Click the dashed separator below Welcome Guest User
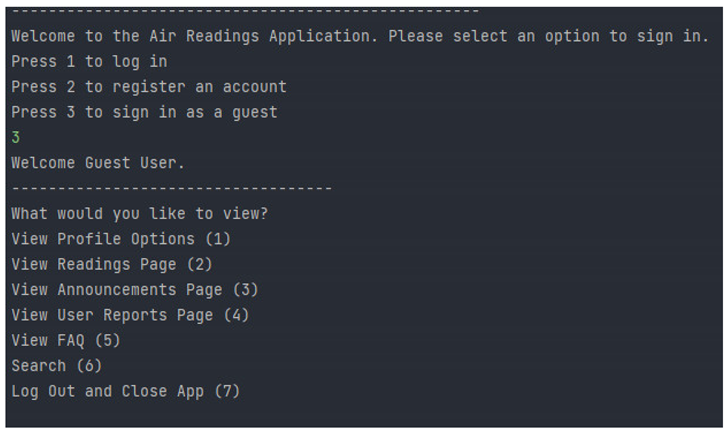728x433 pixels. pos(171,188)
